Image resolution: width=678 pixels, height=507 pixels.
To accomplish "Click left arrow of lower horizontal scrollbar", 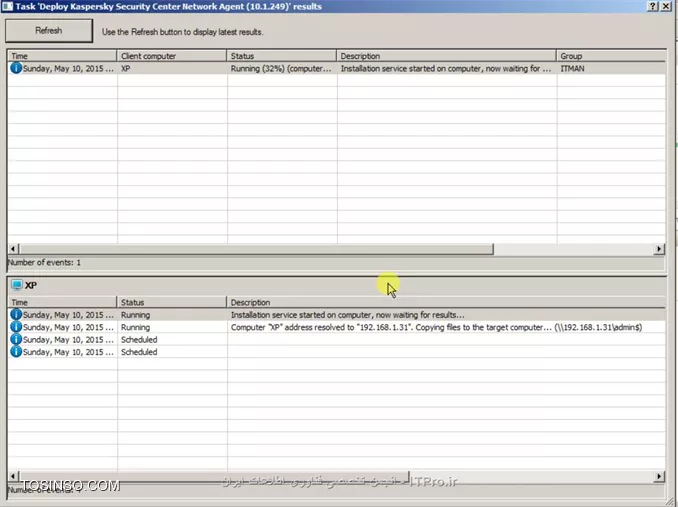I will (13, 476).
